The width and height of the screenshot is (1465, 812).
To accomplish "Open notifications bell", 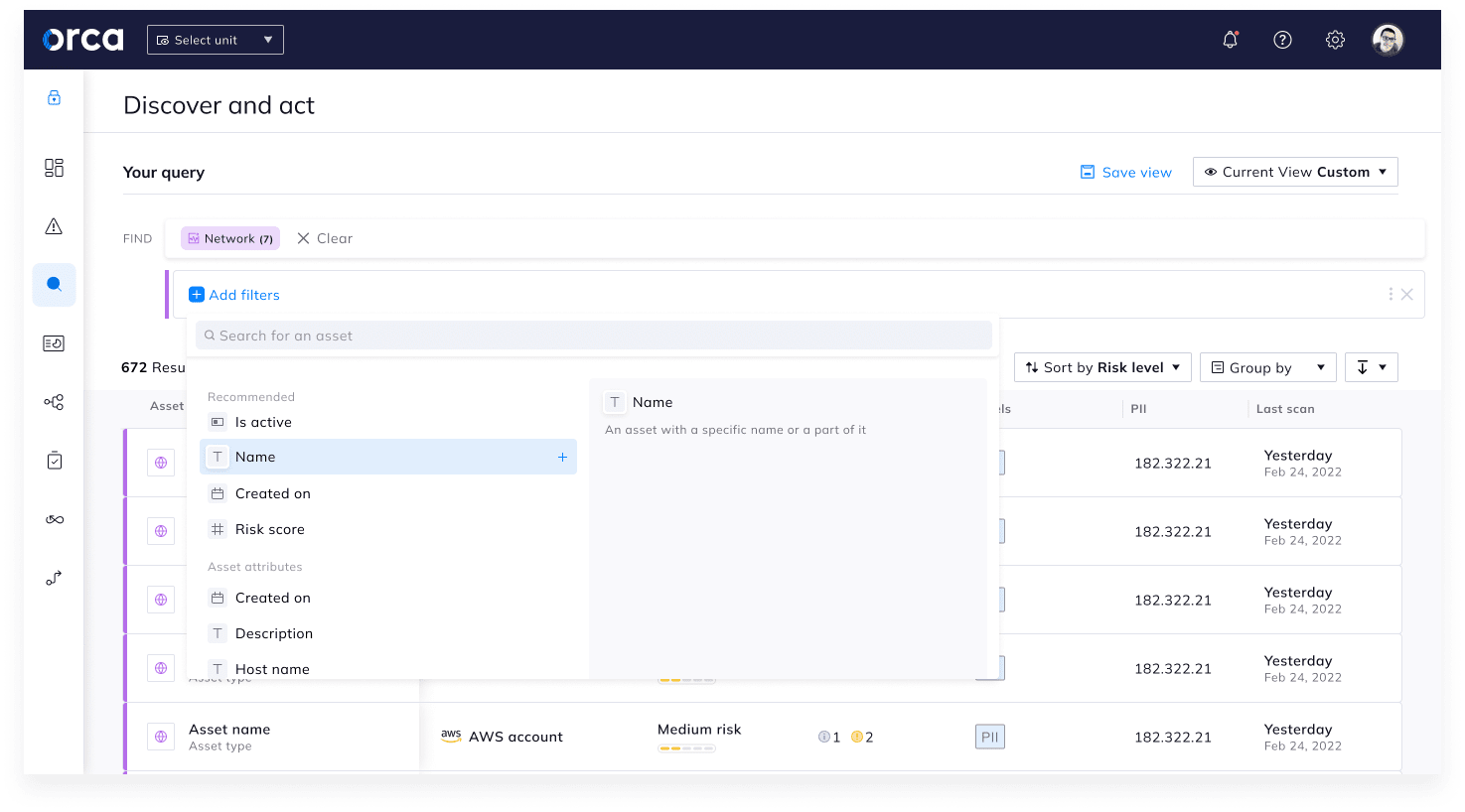I will point(1230,40).
